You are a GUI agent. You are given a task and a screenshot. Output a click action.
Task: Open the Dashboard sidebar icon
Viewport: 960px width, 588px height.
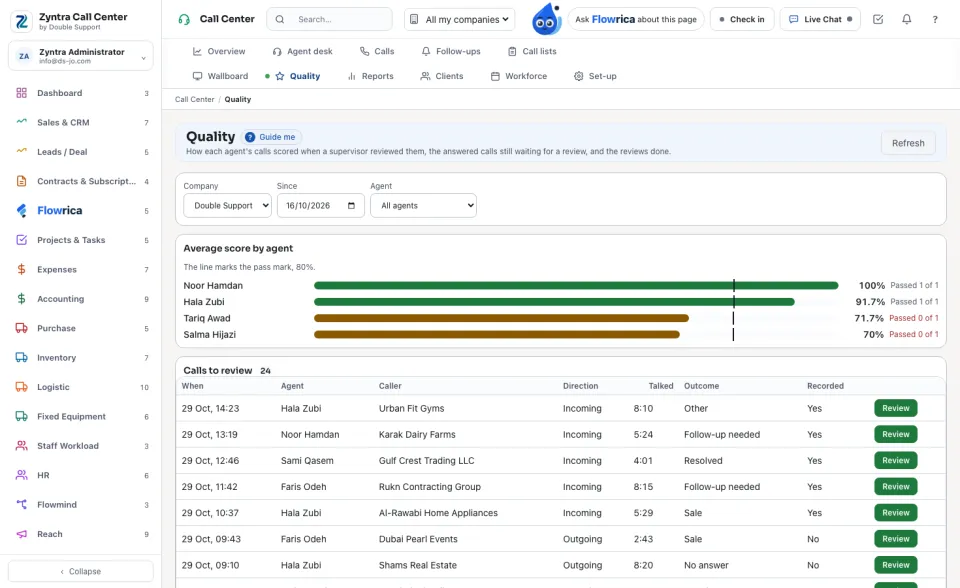21,93
